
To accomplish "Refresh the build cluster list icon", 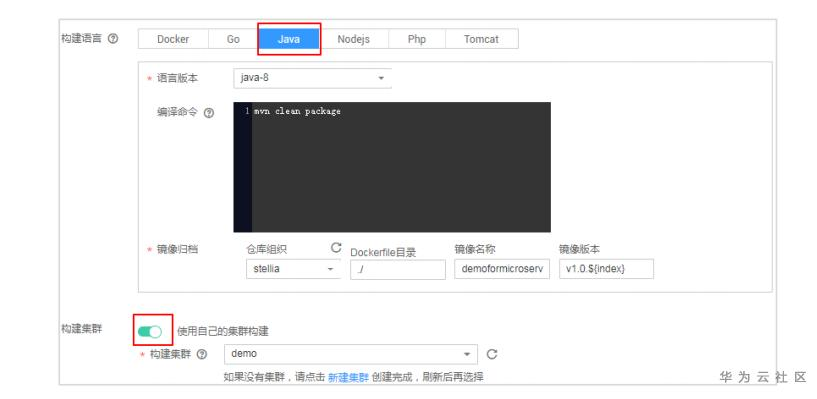I will [492, 354].
